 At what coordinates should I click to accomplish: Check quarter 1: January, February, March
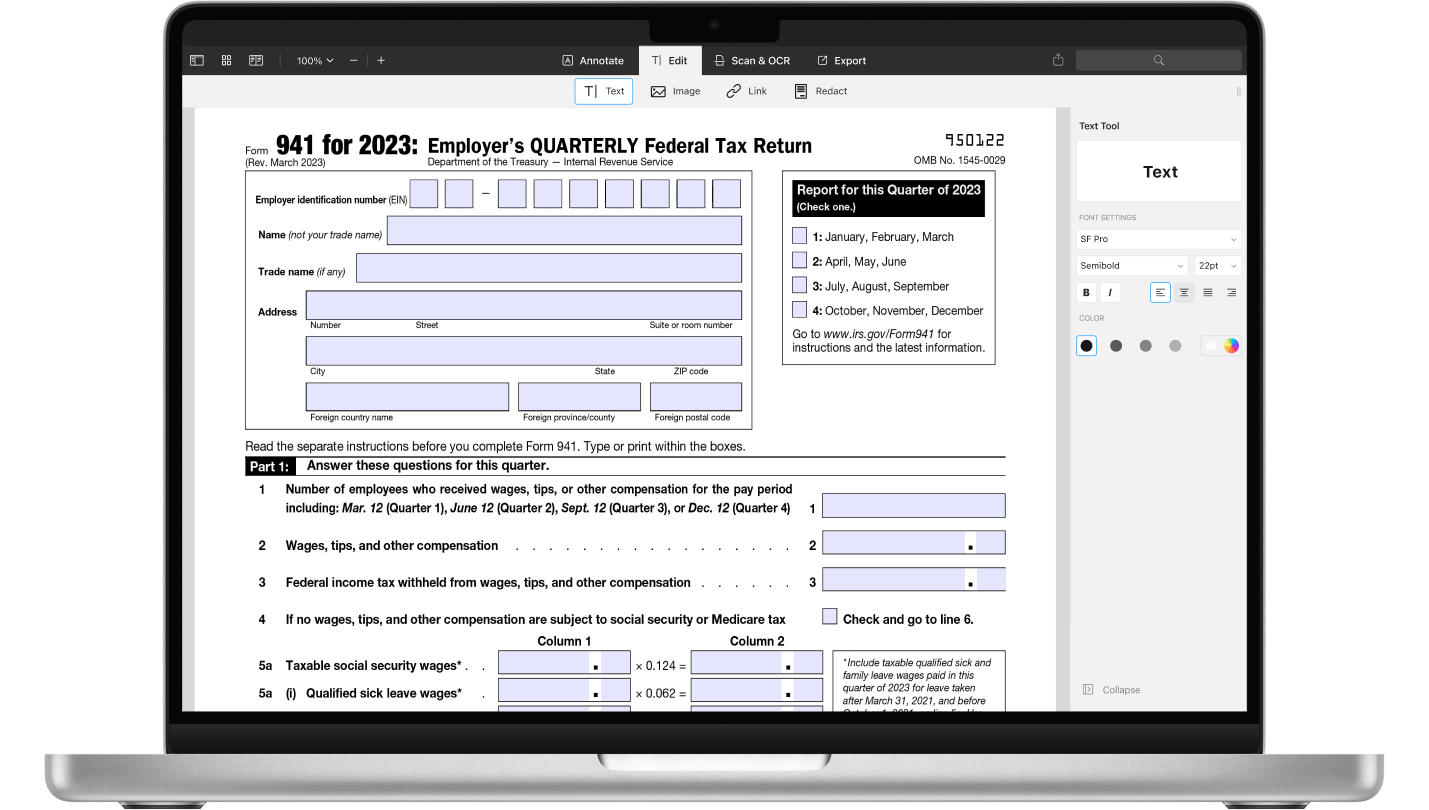click(799, 236)
